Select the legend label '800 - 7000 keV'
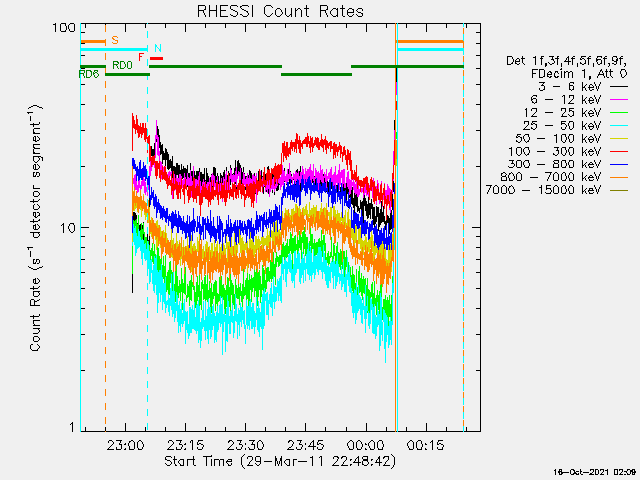 (551, 177)
